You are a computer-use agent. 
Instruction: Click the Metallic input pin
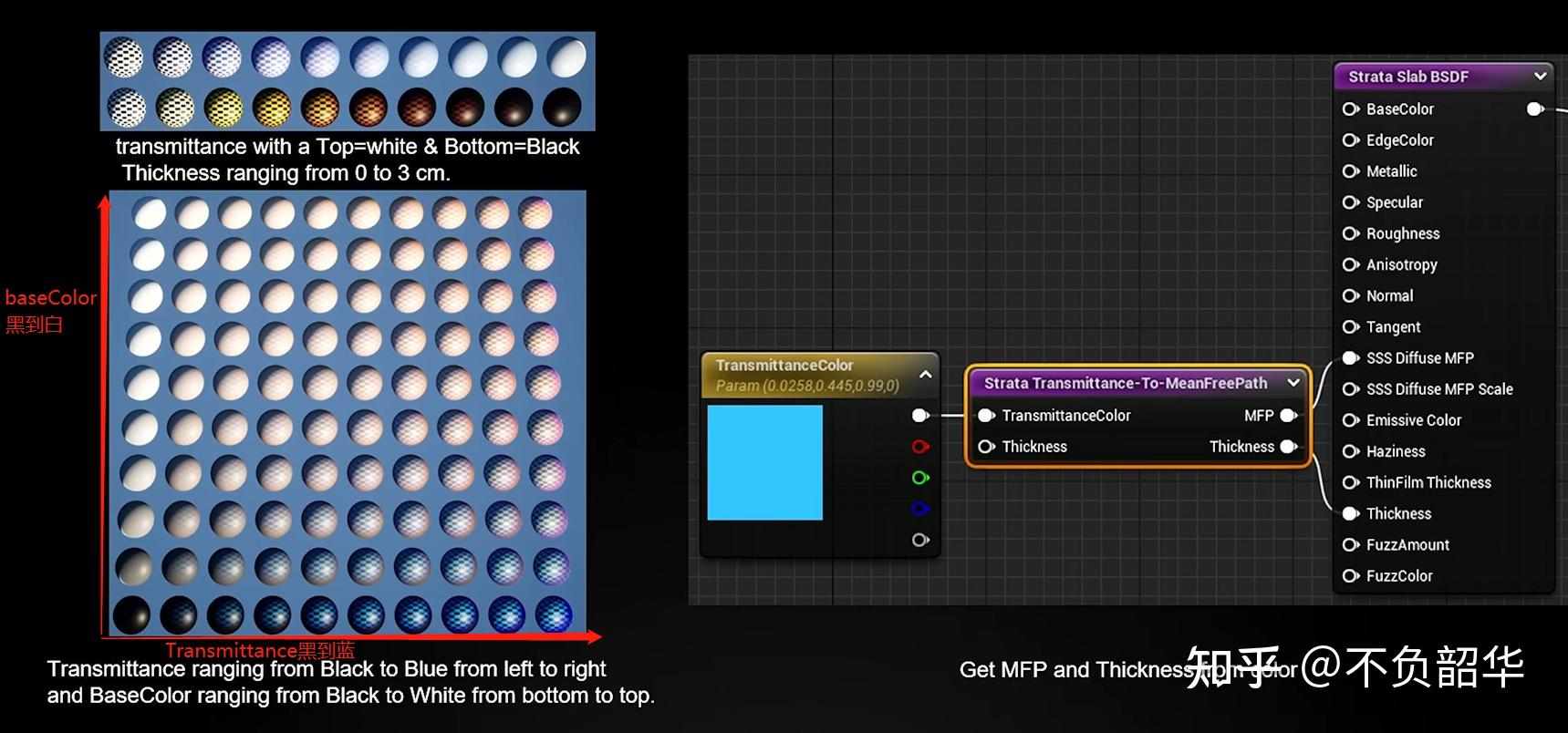(1351, 171)
